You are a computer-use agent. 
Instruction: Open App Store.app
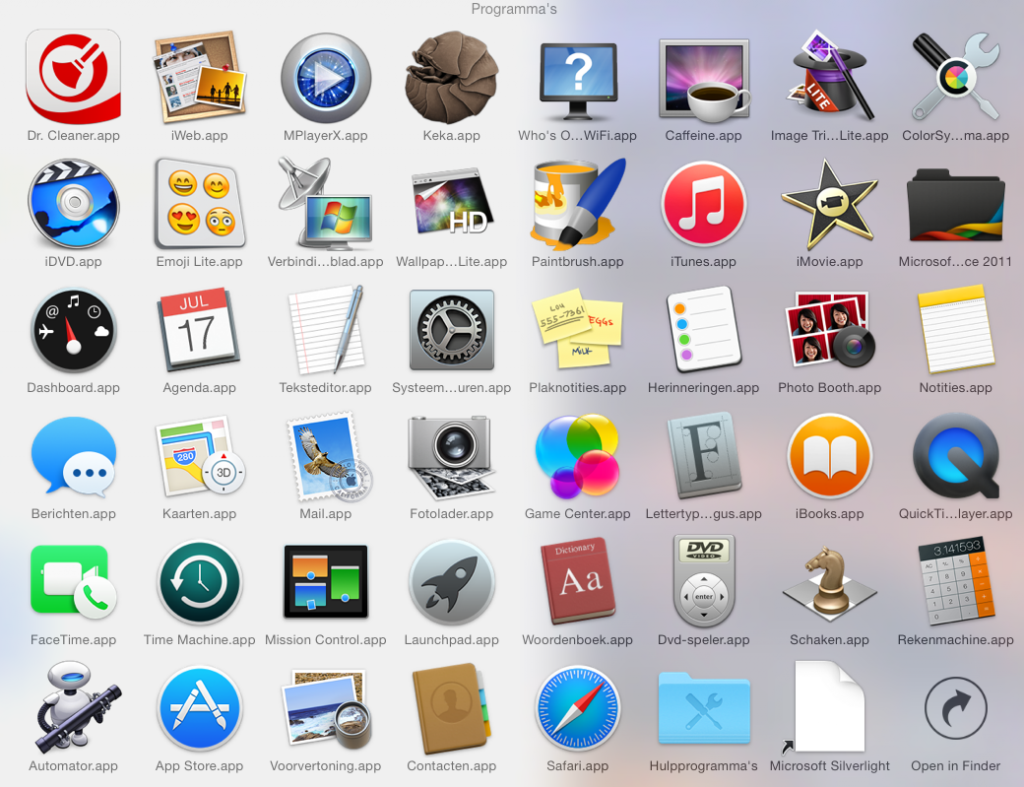(x=199, y=709)
